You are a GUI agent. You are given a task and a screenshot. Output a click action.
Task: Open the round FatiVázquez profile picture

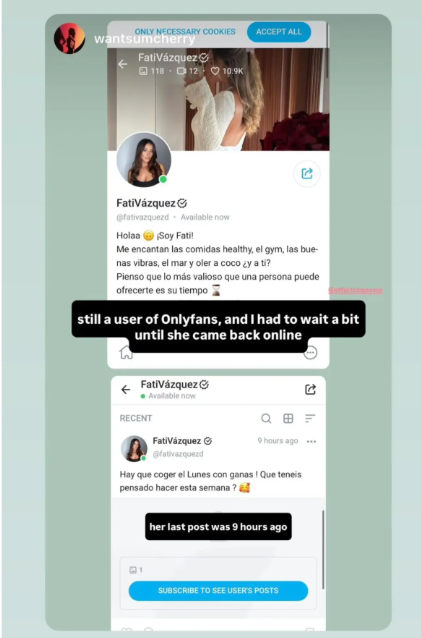pos(144,160)
